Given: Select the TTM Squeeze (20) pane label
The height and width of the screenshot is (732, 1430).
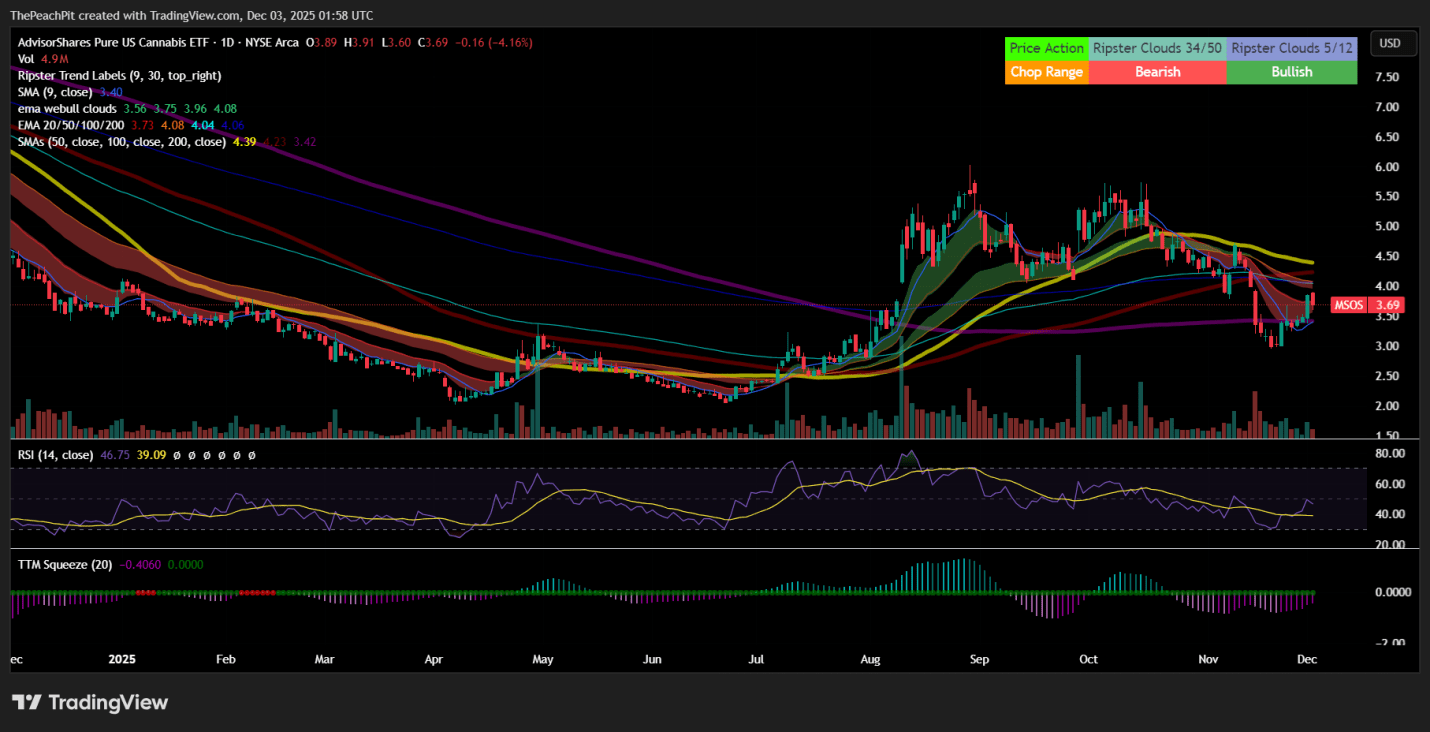Looking at the screenshot, I should [x=64, y=564].
